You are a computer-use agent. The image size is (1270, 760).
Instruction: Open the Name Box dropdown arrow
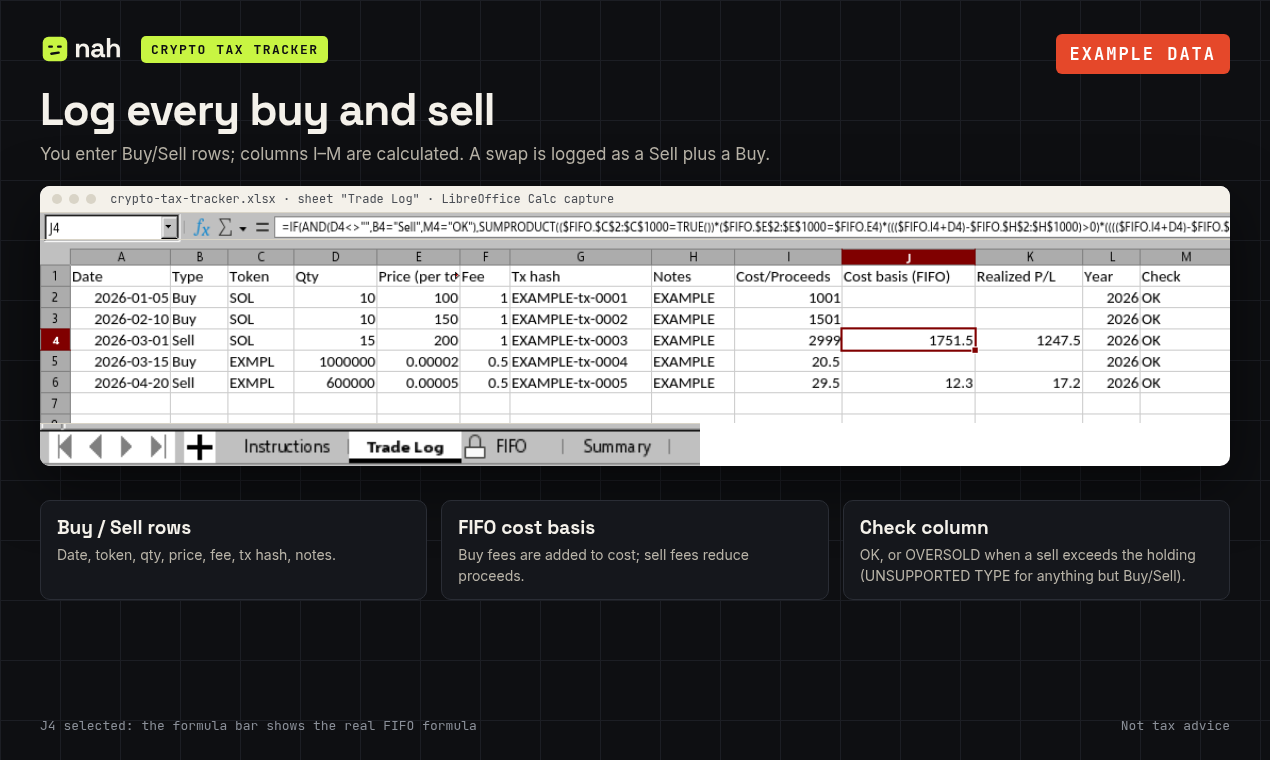click(x=169, y=228)
